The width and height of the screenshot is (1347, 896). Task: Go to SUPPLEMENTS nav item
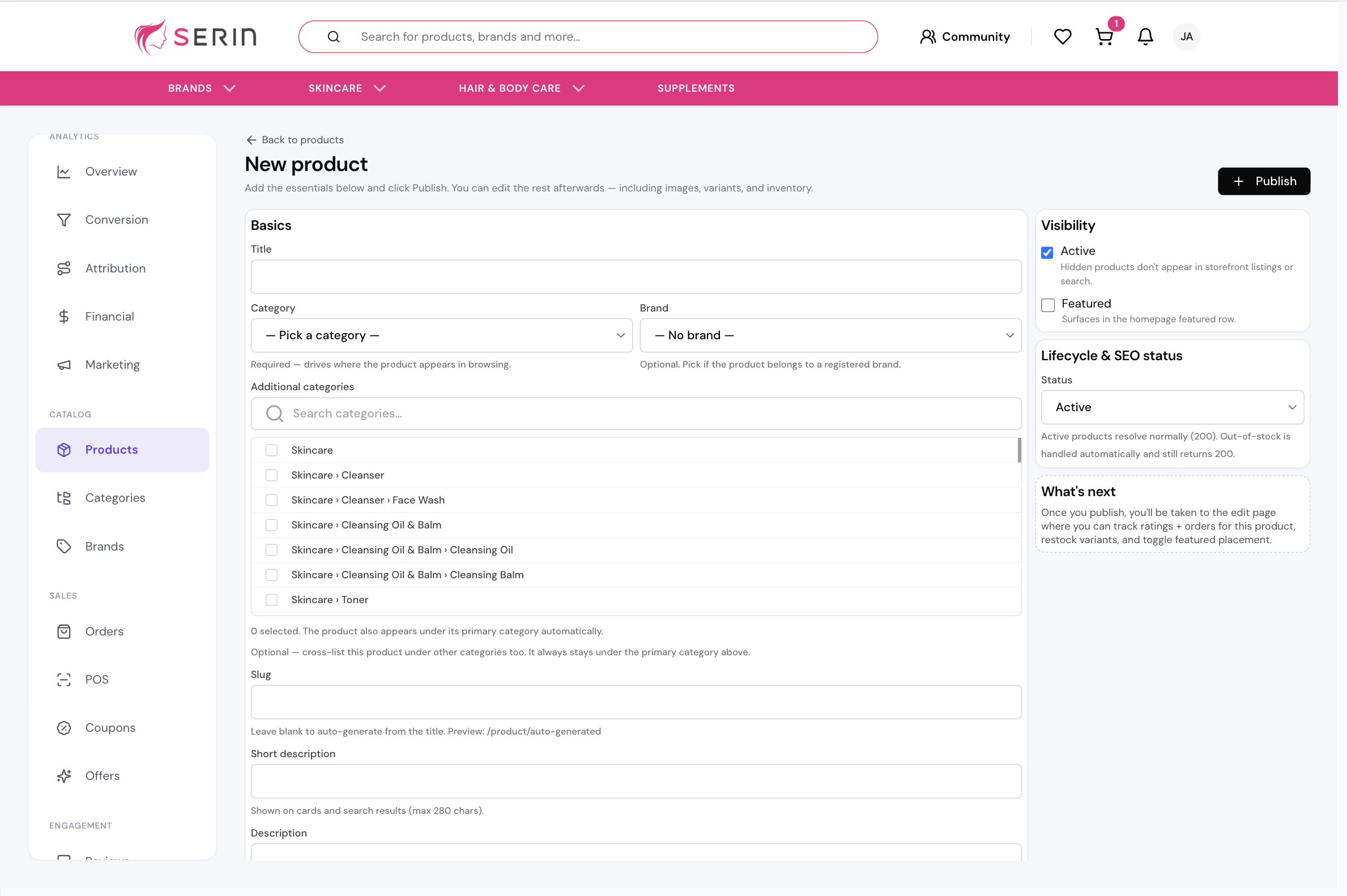click(x=696, y=88)
